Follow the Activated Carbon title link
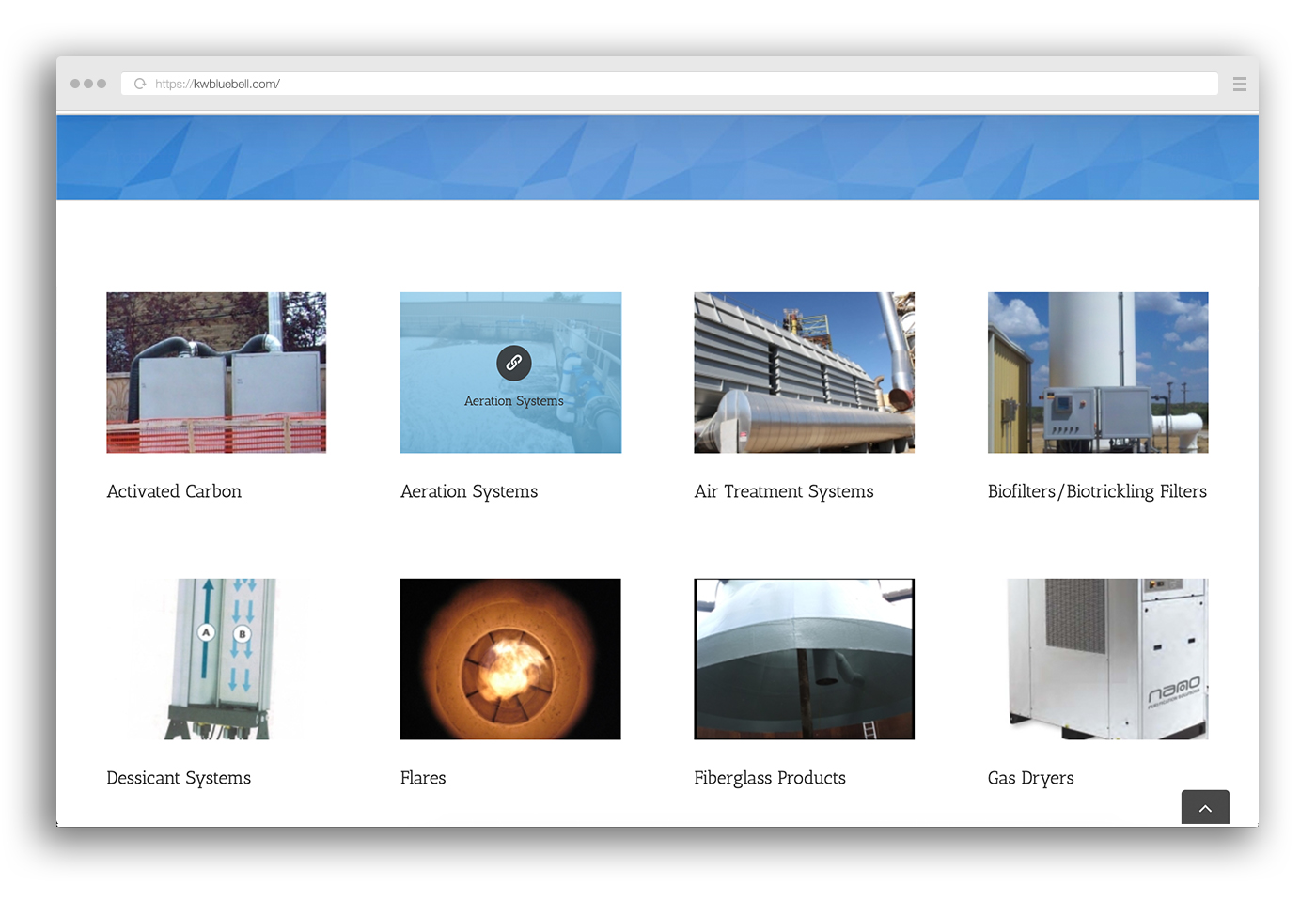 (x=174, y=491)
